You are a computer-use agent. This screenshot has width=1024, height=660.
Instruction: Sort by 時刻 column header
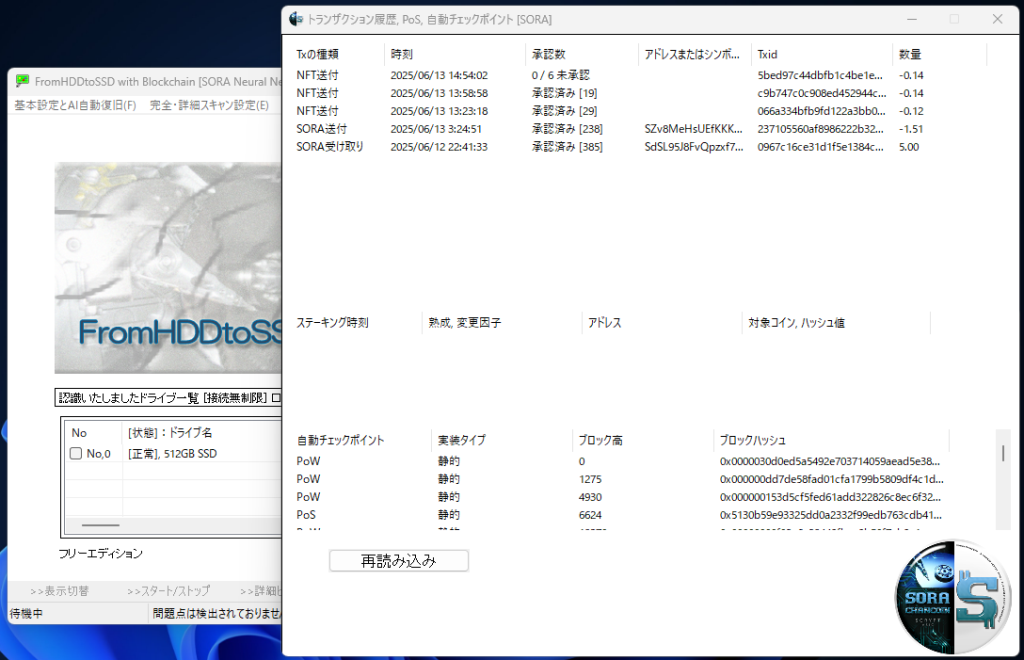tap(455, 54)
